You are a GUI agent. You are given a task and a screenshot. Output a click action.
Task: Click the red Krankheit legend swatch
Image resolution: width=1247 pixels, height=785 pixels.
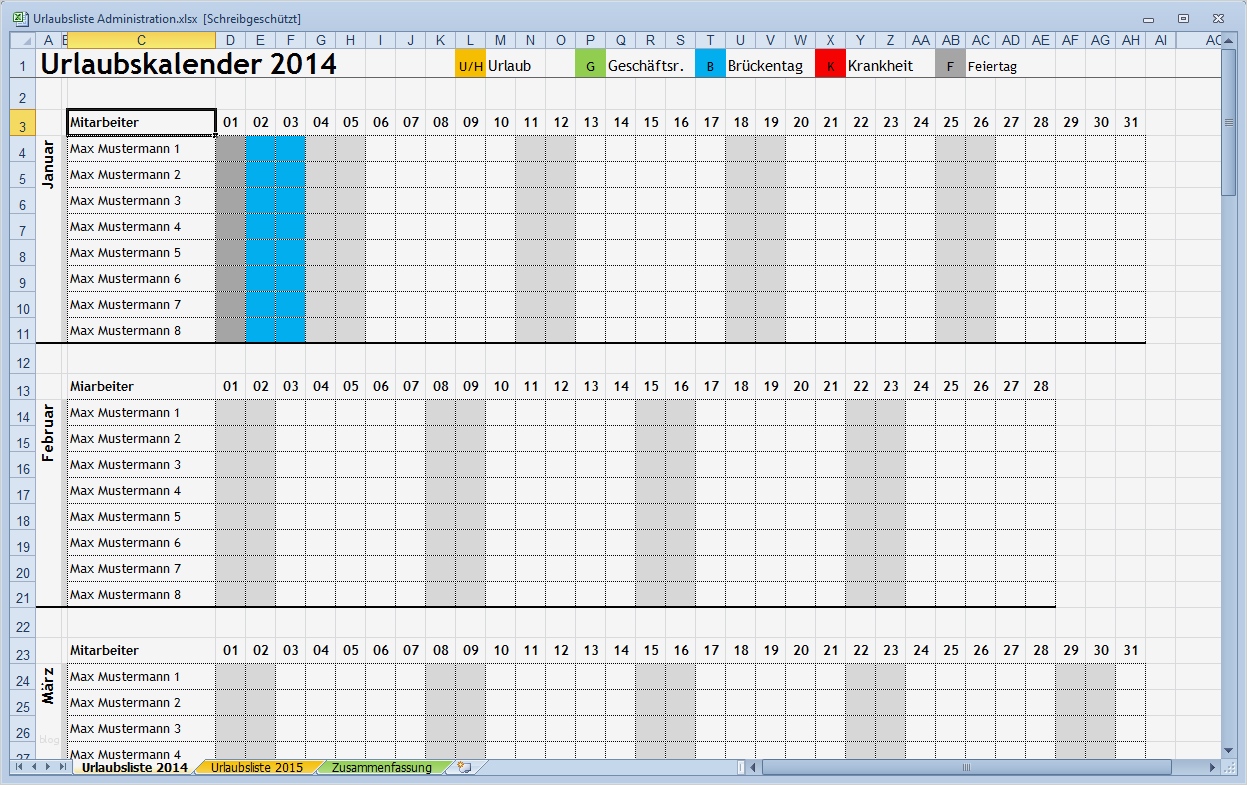pyautogui.click(x=830, y=63)
